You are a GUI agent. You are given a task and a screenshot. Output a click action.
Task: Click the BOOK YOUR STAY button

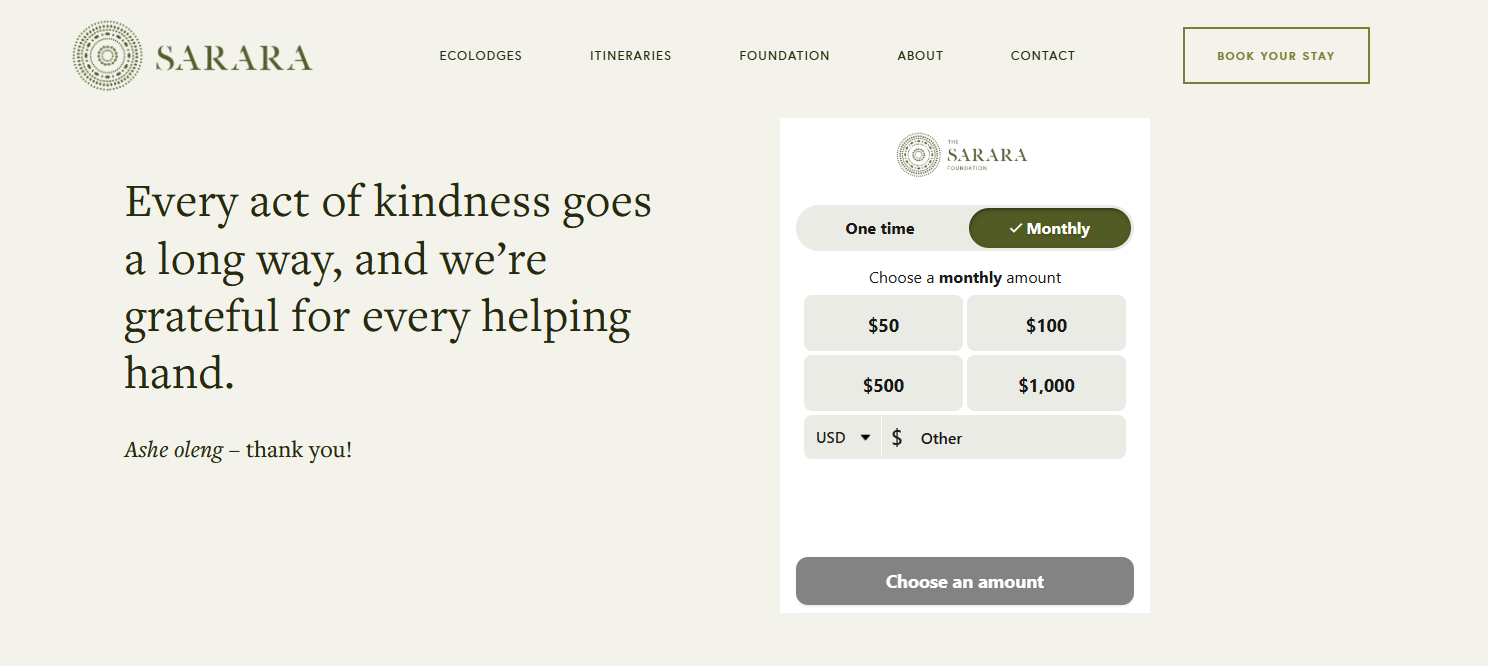coord(1275,55)
